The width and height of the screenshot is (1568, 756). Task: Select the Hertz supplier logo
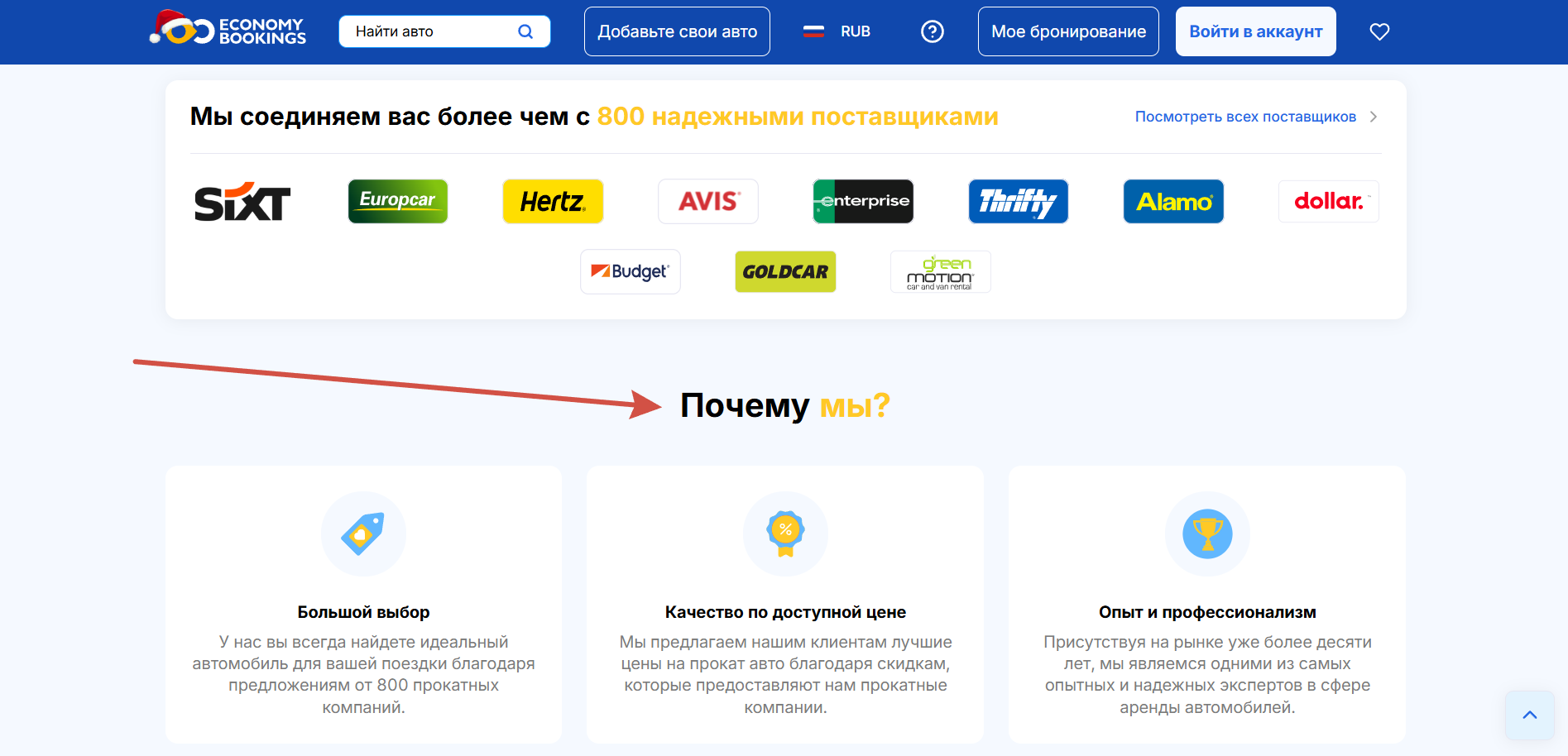click(x=553, y=201)
